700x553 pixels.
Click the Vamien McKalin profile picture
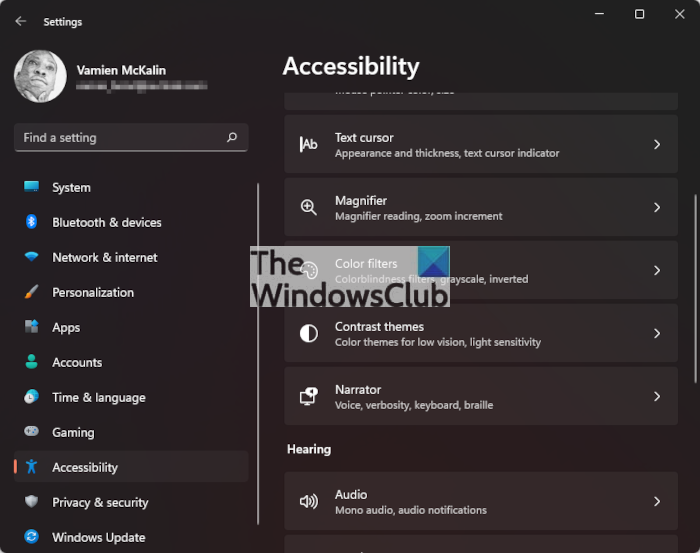click(41, 77)
